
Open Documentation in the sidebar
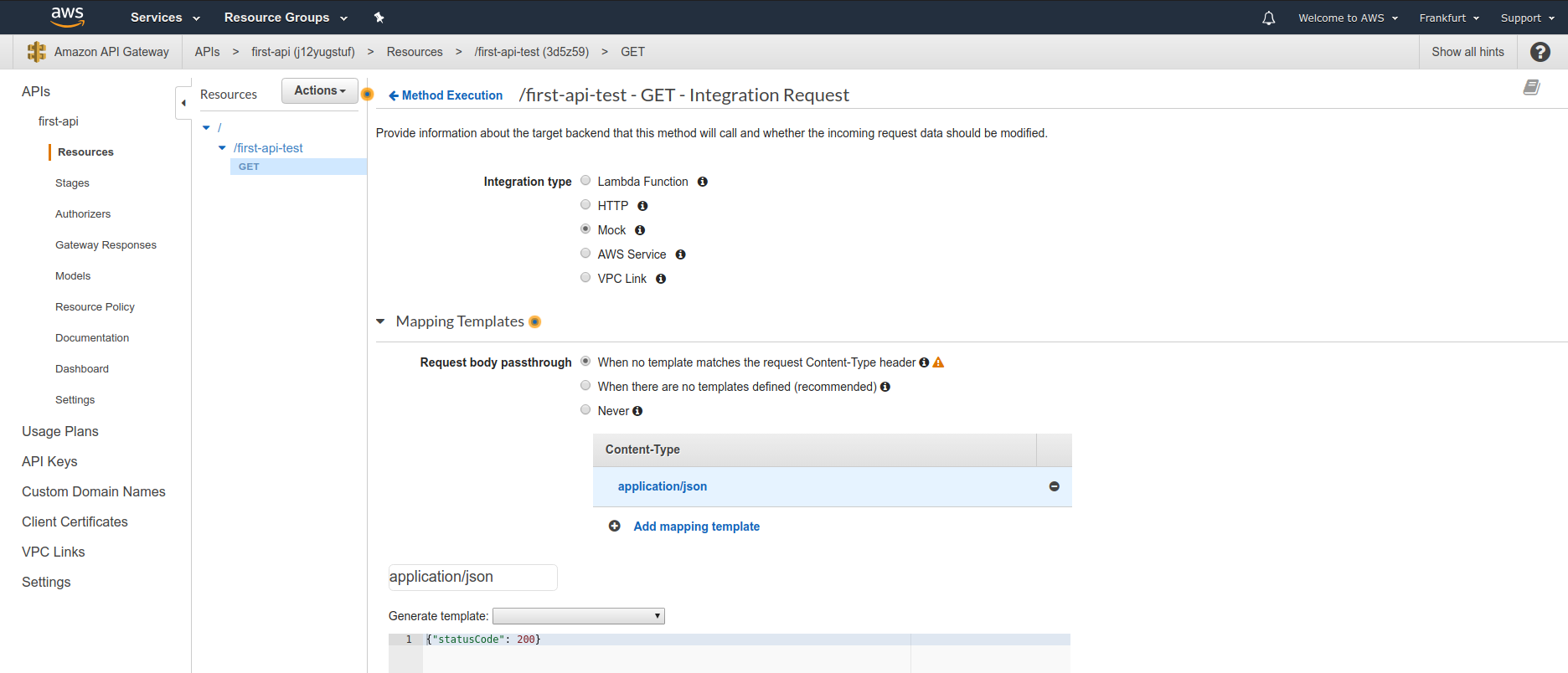pyautogui.click(x=92, y=338)
